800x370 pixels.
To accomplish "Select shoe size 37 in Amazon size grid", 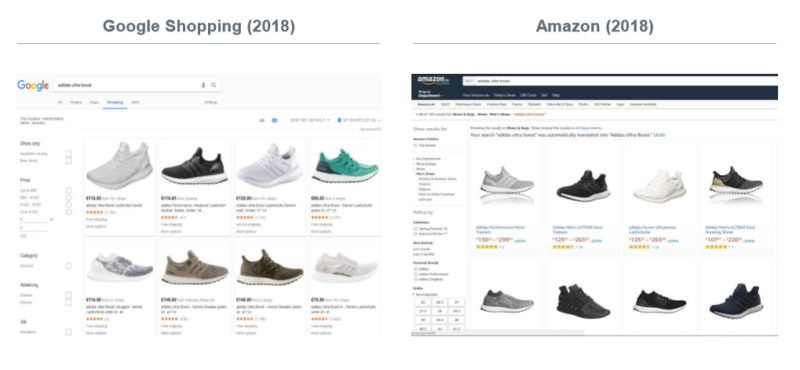I will (x=457, y=302).
